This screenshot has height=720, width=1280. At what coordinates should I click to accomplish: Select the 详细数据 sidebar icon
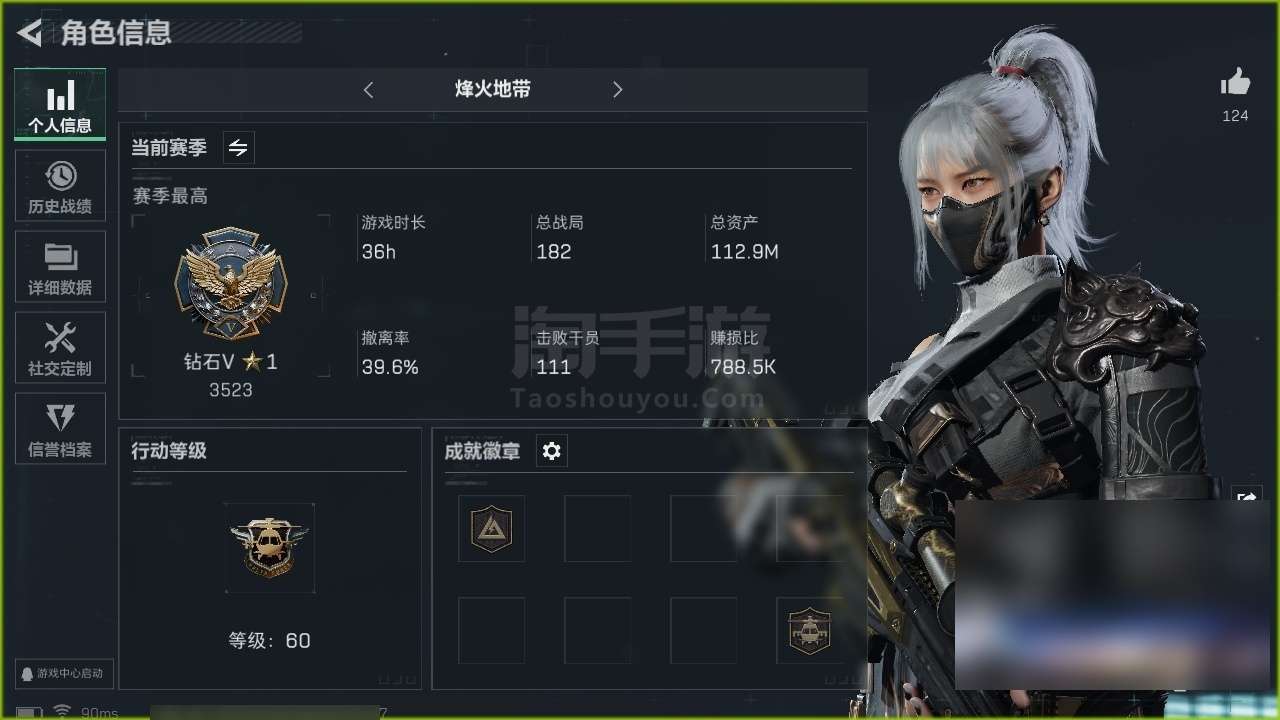pyautogui.click(x=60, y=267)
